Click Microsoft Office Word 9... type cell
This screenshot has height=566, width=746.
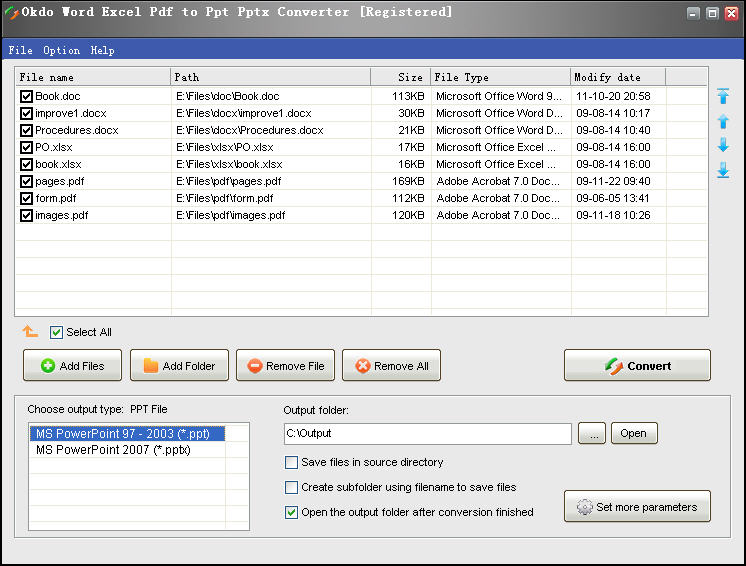pos(499,97)
